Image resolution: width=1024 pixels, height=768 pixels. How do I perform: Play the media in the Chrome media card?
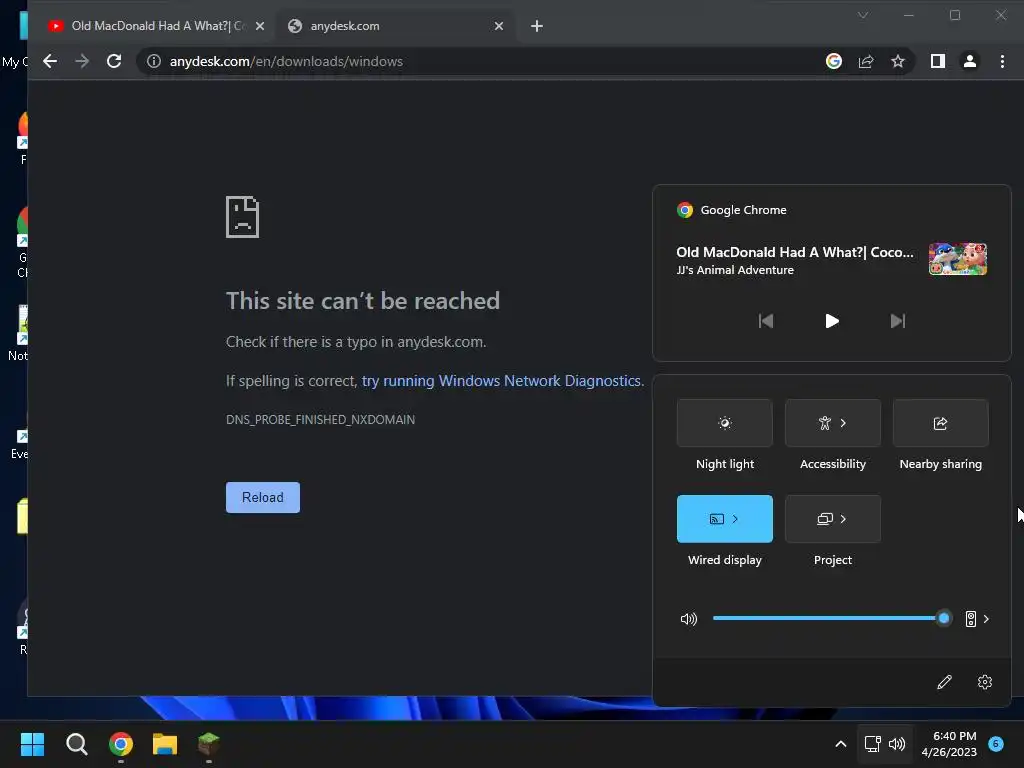[831, 321]
